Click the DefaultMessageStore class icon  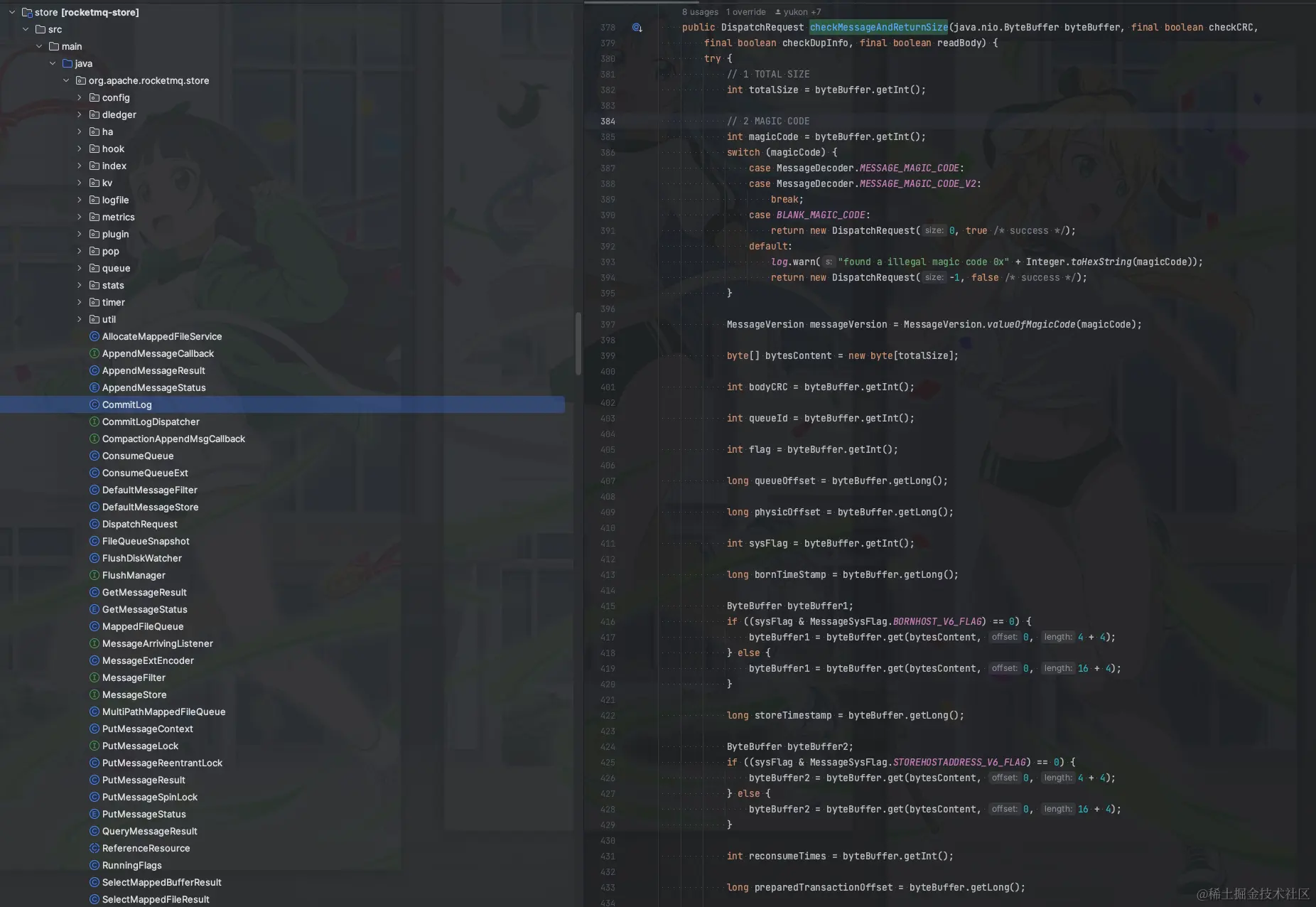click(x=94, y=507)
